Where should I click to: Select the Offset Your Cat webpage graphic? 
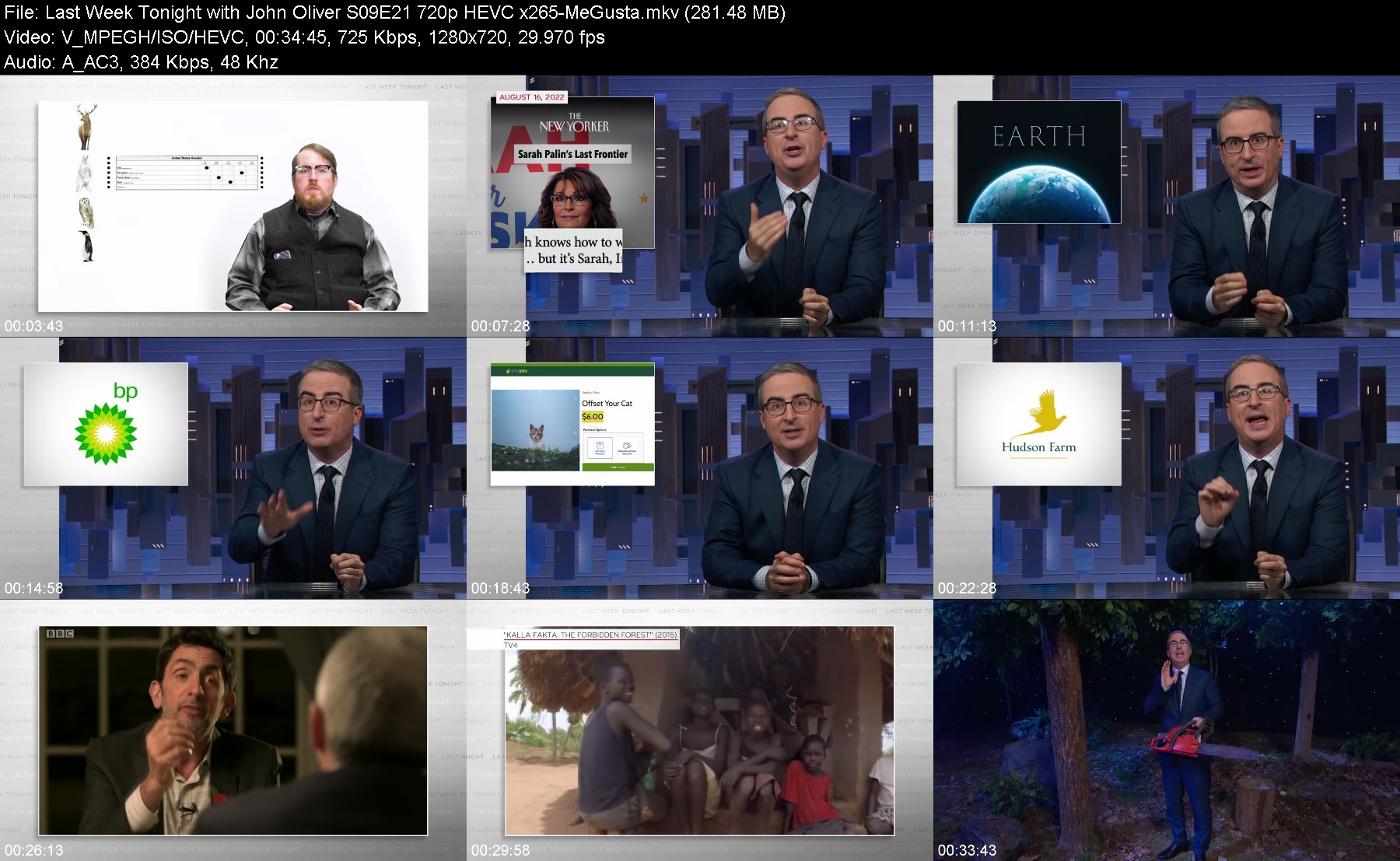tap(572, 424)
